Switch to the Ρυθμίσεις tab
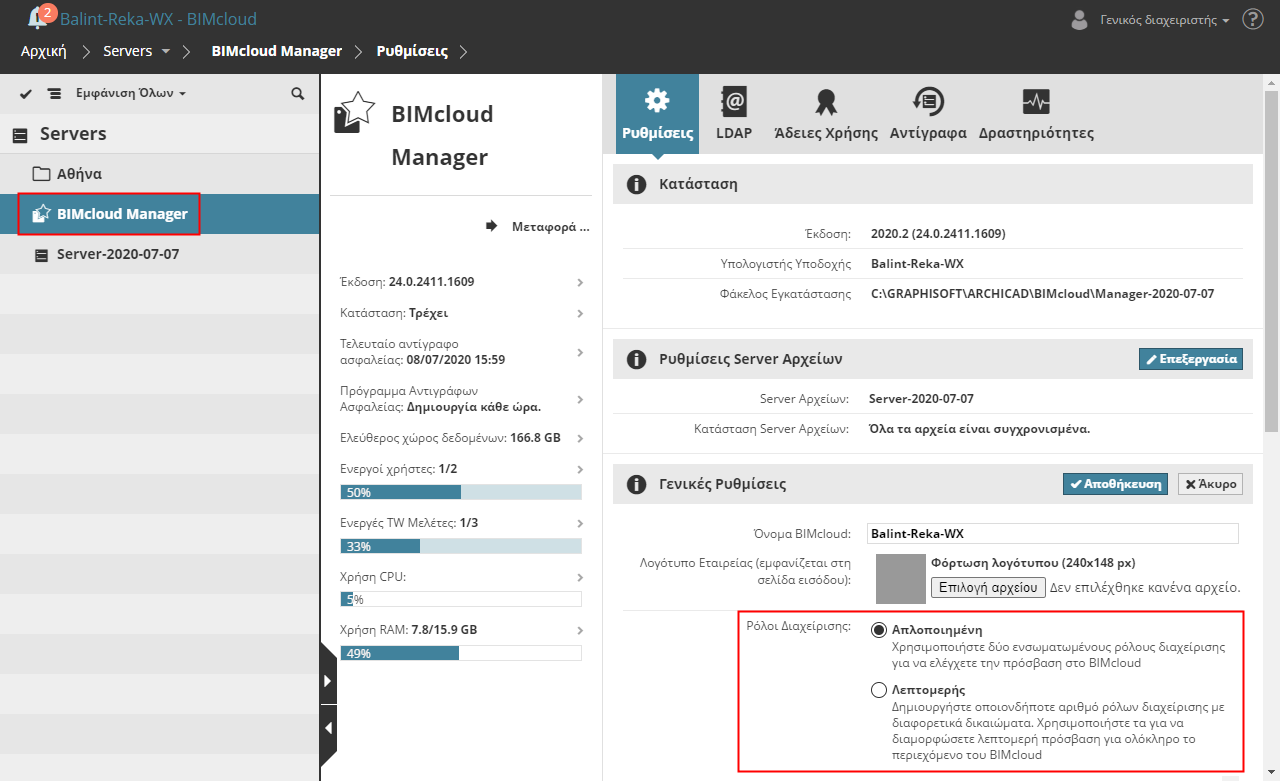 click(657, 114)
